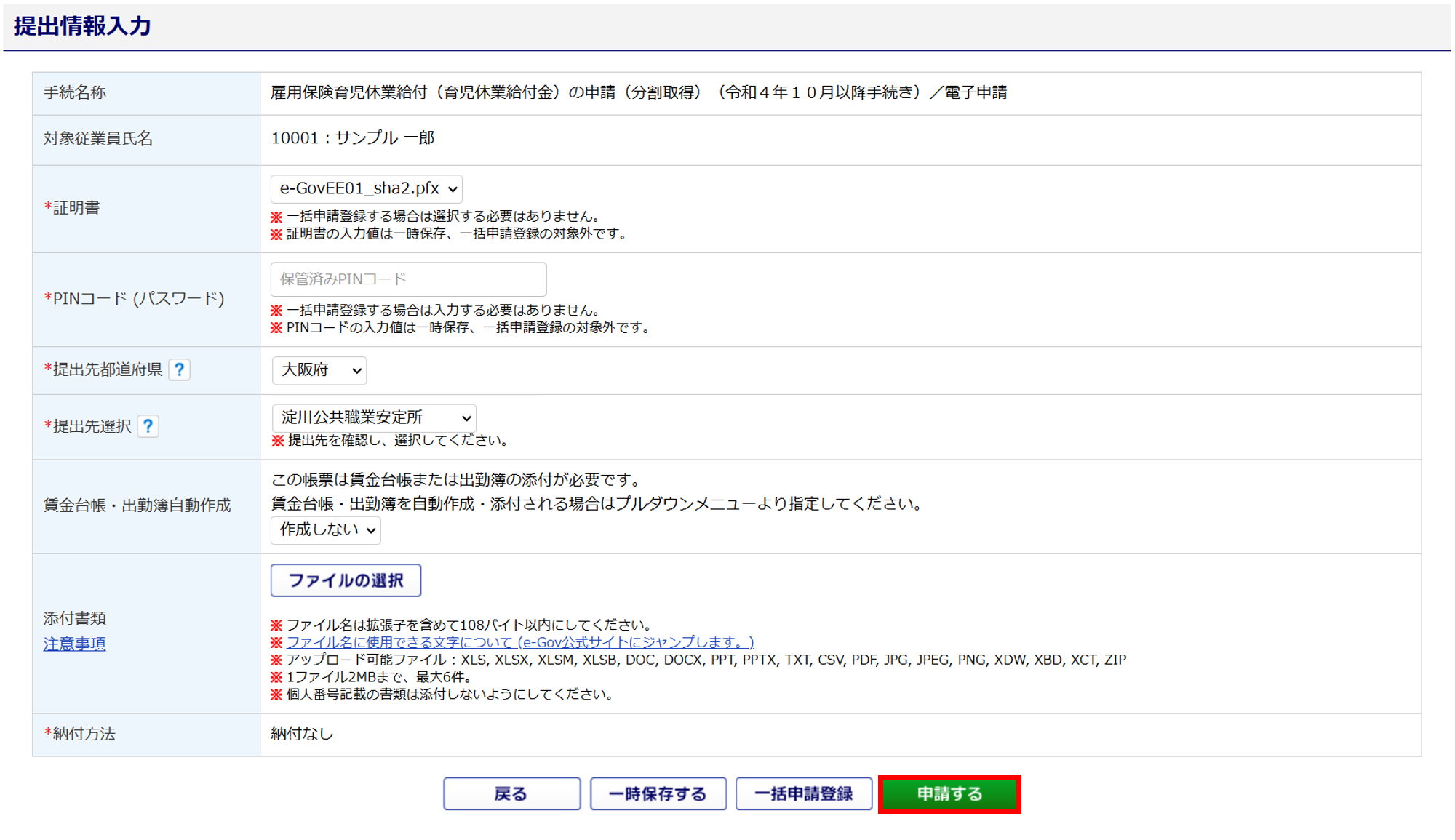Screen dimensions: 1455x840
Task: Expand the 作成しない auto-create dropdown
Action: [x=326, y=530]
